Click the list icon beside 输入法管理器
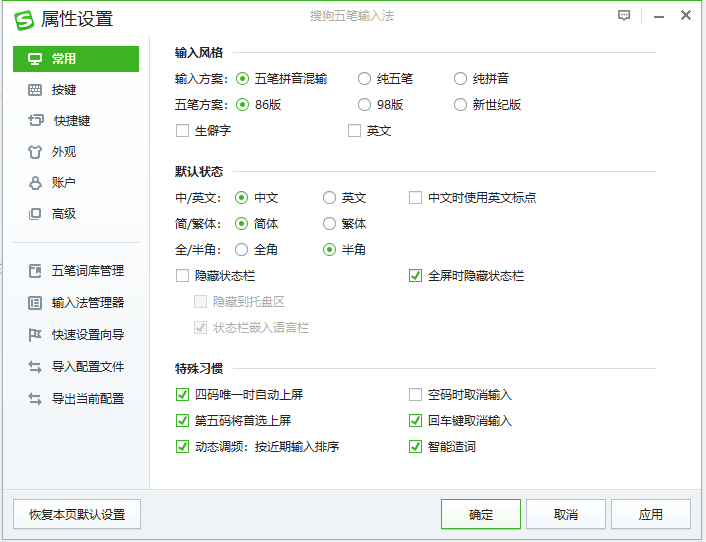Image resolution: width=706 pixels, height=542 pixels. pyautogui.click(x=35, y=303)
